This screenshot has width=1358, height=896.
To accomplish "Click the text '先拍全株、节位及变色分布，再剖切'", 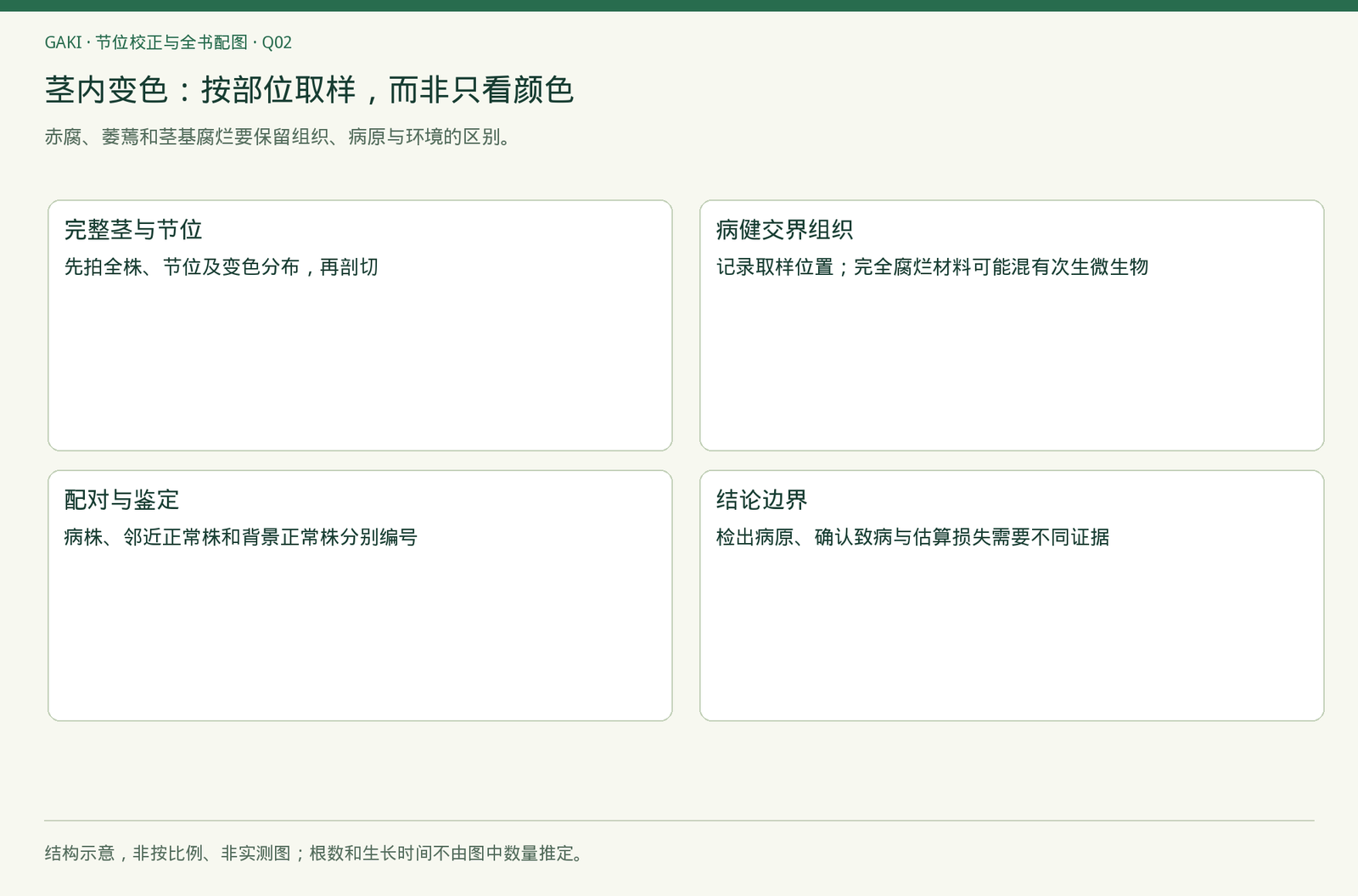I will tap(222, 267).
